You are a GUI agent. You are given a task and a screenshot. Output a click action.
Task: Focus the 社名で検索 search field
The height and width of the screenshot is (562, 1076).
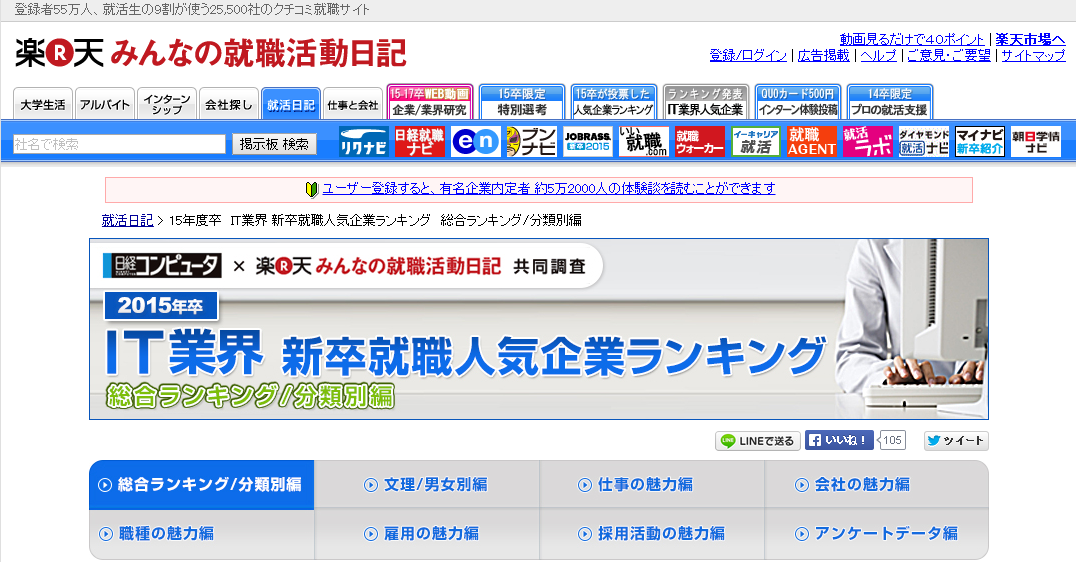[119, 144]
